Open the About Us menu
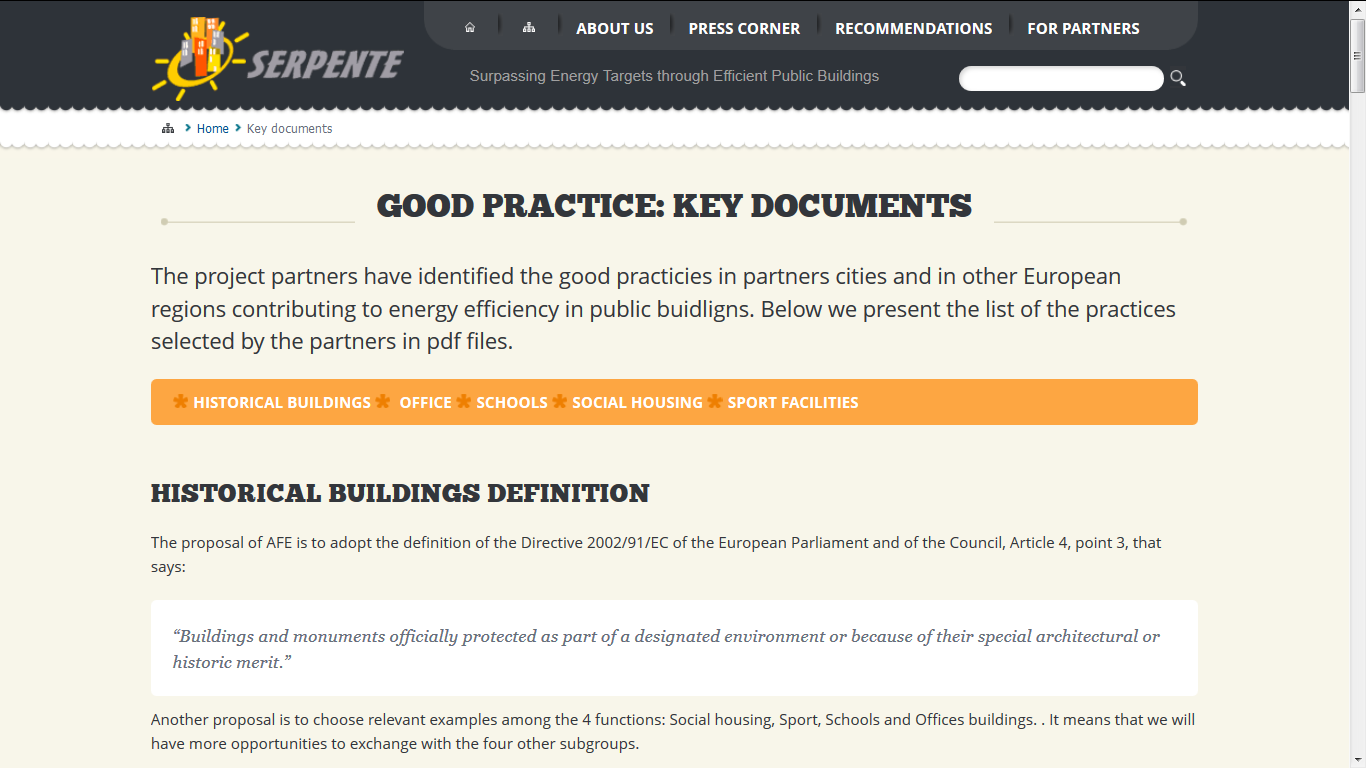Screen dimensions: 1366x768 [615, 29]
